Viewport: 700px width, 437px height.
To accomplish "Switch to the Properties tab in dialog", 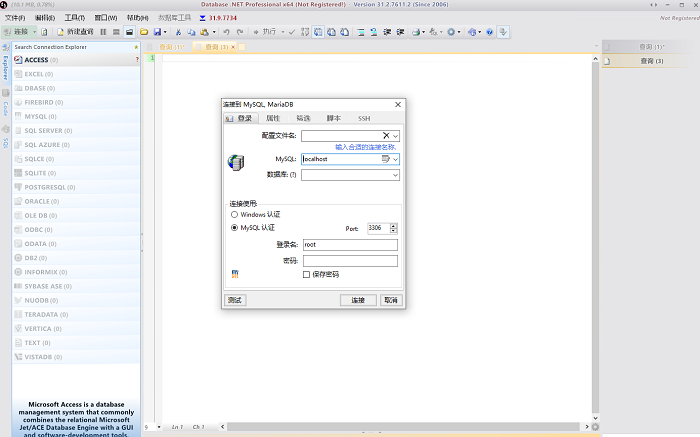I will coord(273,118).
